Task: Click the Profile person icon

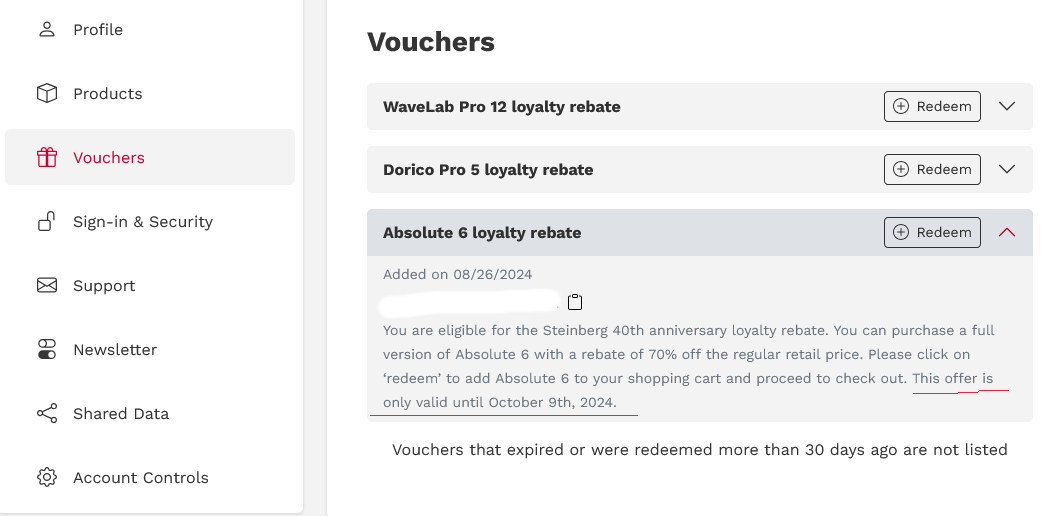Action: click(x=47, y=29)
